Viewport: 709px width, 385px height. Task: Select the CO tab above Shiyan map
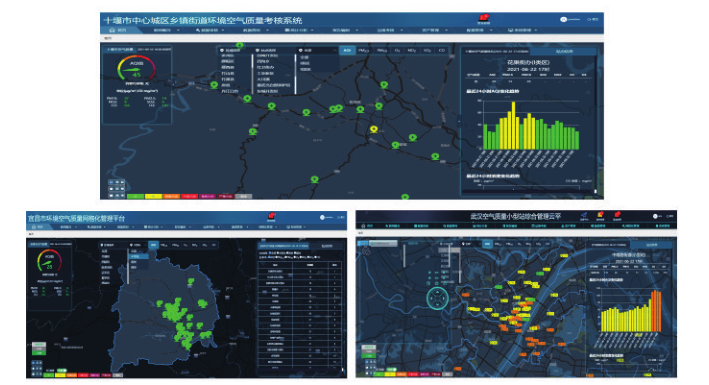442,50
